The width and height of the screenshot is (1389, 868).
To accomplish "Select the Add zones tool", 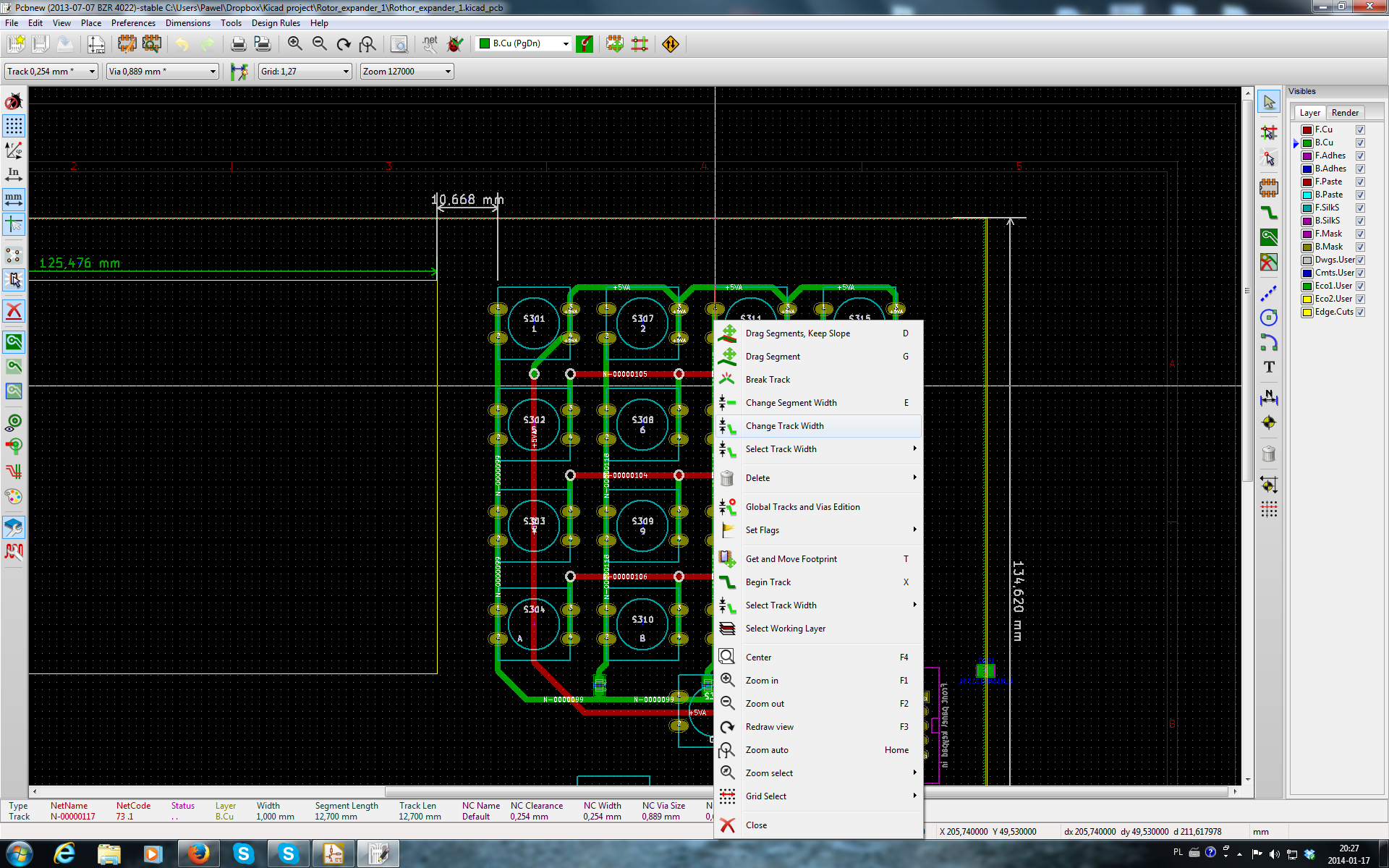I will point(1268,237).
